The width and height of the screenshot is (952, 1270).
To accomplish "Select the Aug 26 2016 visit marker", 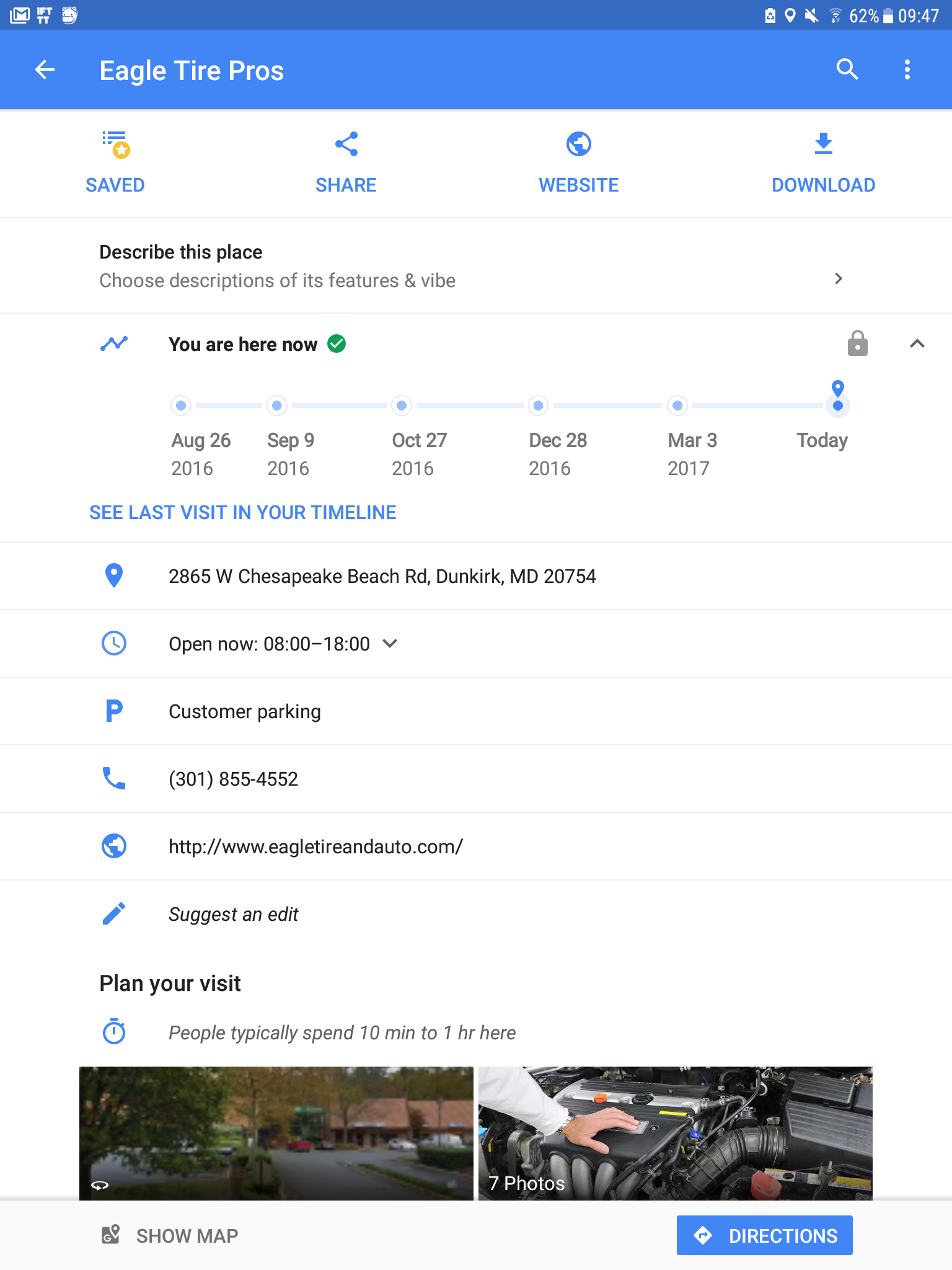I will point(181,406).
